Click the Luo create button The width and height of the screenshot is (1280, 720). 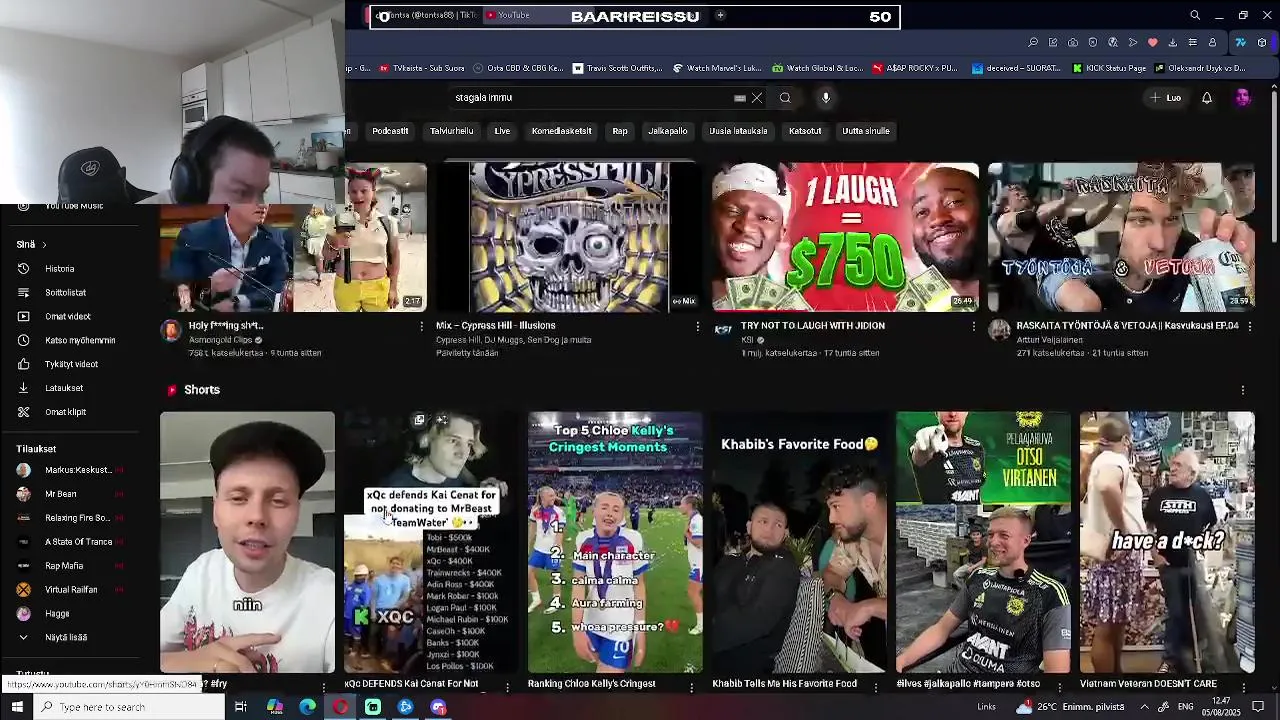pyautogui.click(x=1165, y=98)
